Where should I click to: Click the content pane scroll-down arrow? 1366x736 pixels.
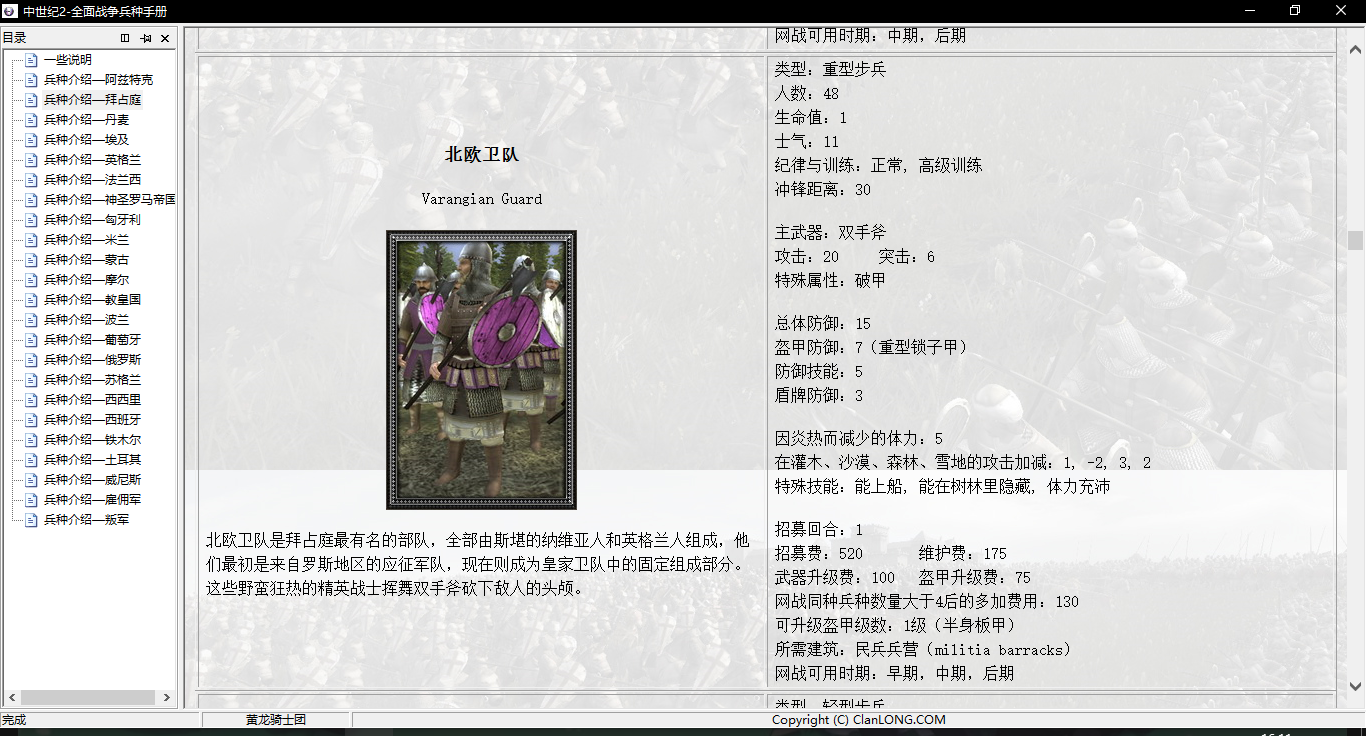pos(1356,687)
